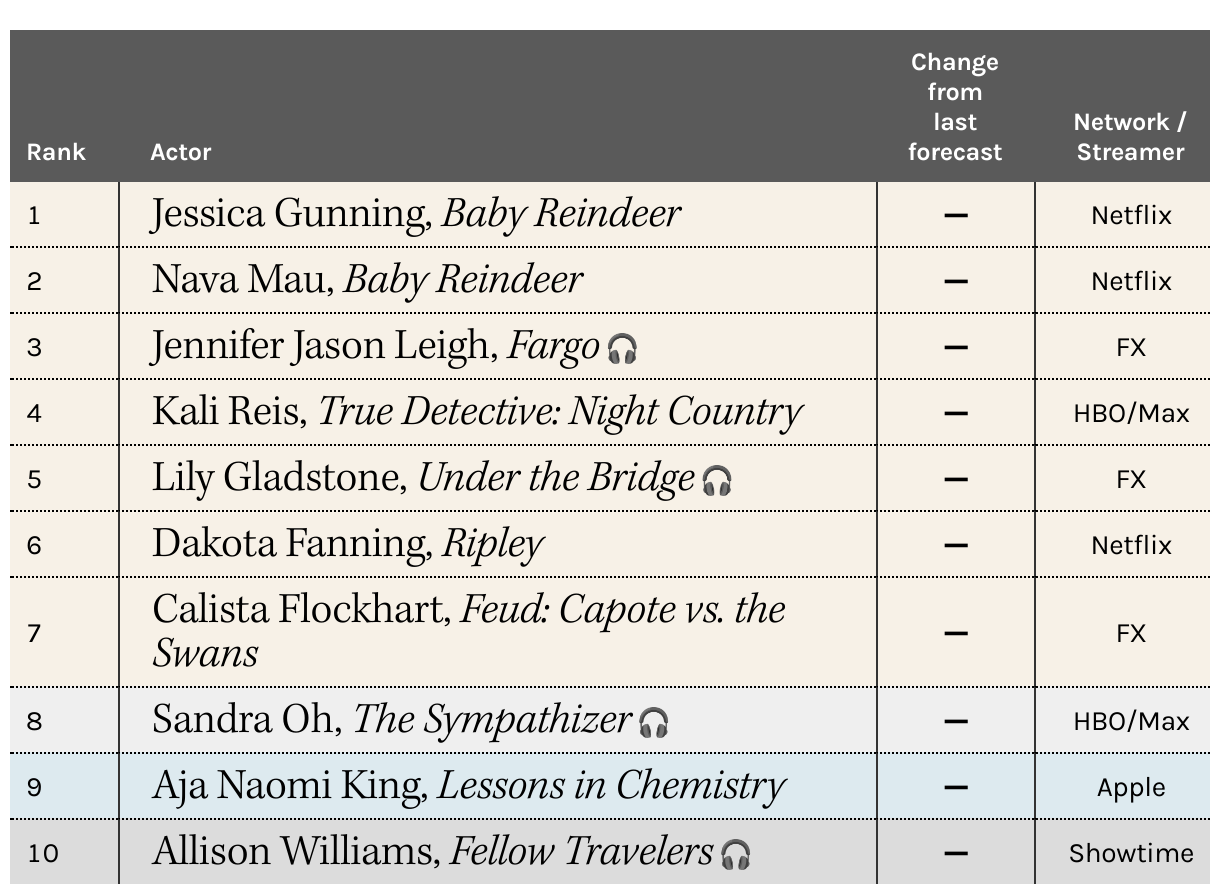Click Kali Reis, True Detective entry
The width and height of the screenshot is (1220, 894).
point(477,412)
